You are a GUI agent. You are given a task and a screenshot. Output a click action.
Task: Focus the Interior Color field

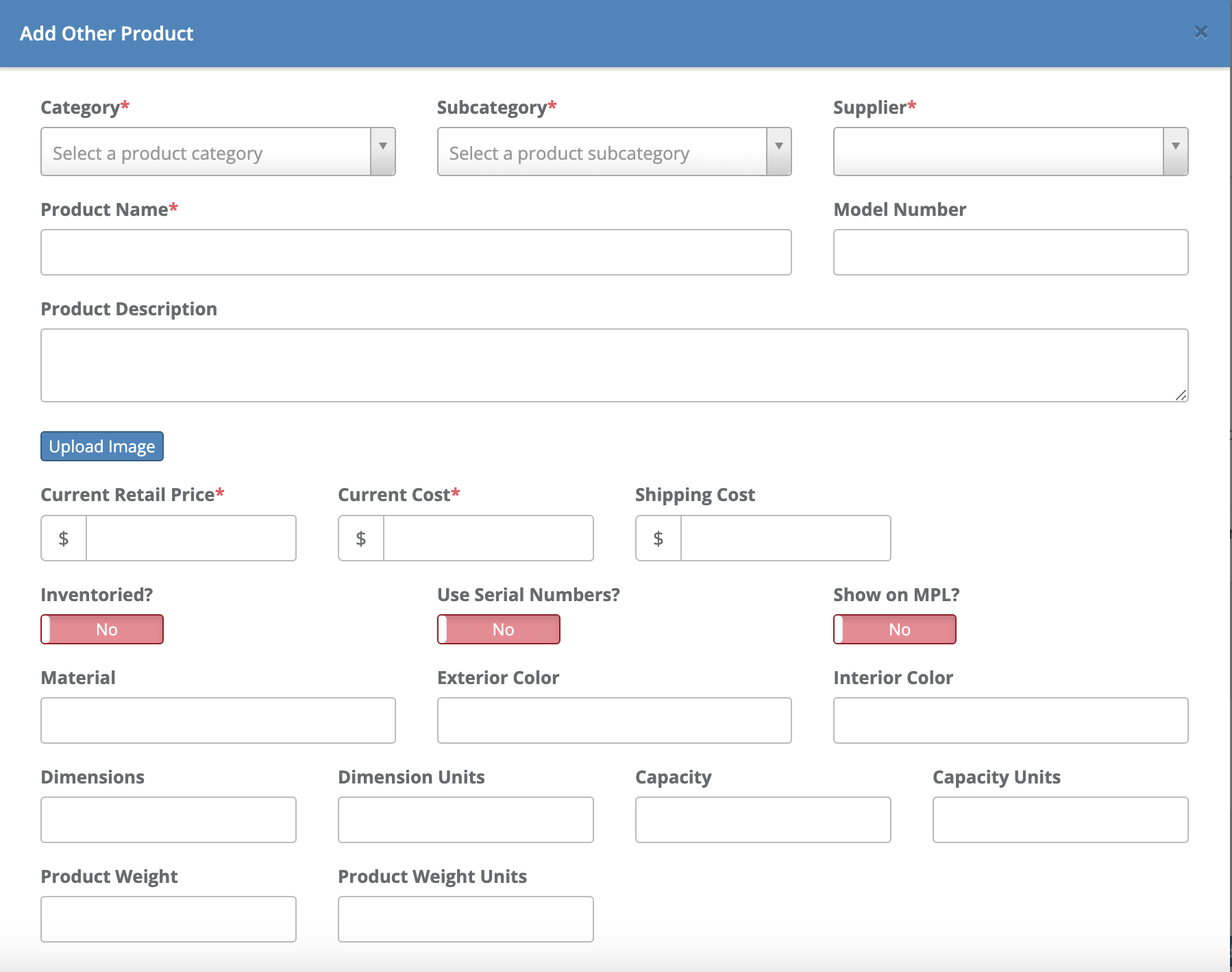click(x=1010, y=720)
